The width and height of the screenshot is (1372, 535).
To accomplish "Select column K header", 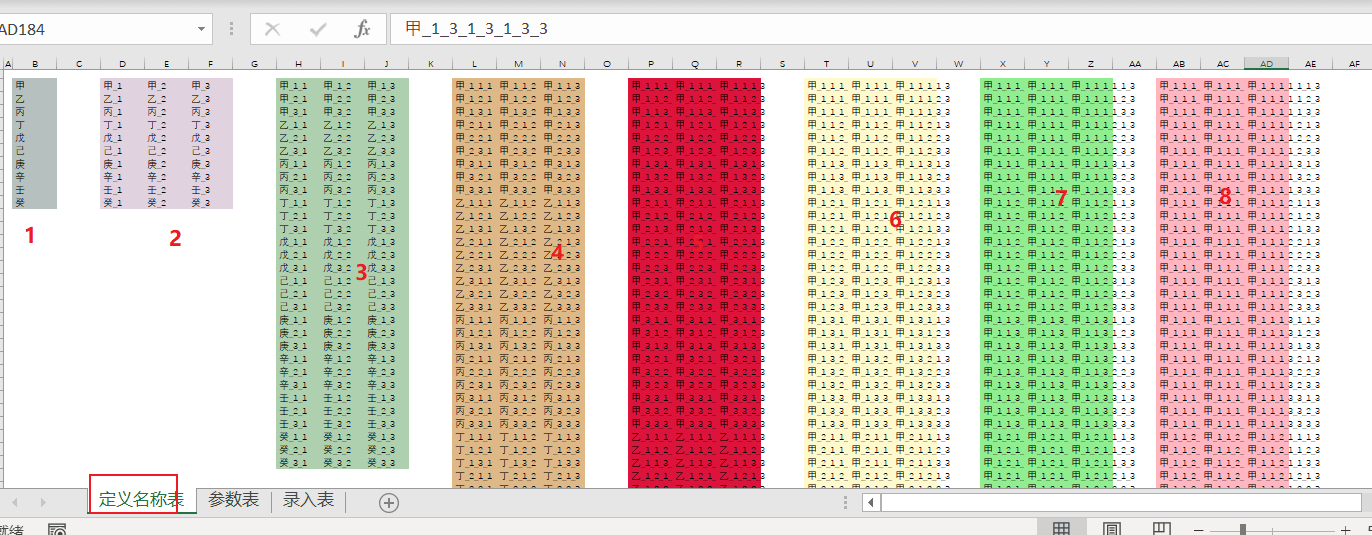I will pos(430,64).
